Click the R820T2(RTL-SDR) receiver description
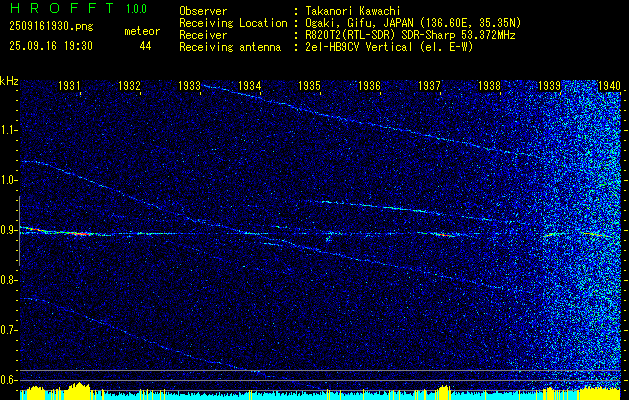The height and width of the screenshot is (400, 629). point(410,35)
